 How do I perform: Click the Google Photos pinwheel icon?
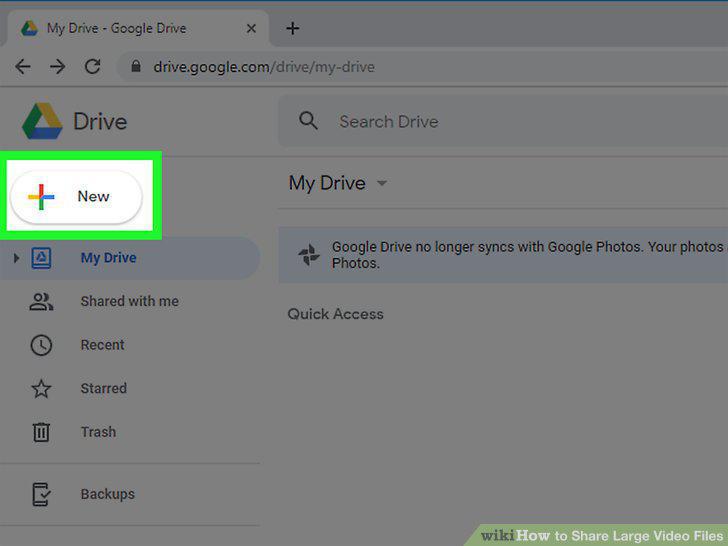click(x=309, y=255)
